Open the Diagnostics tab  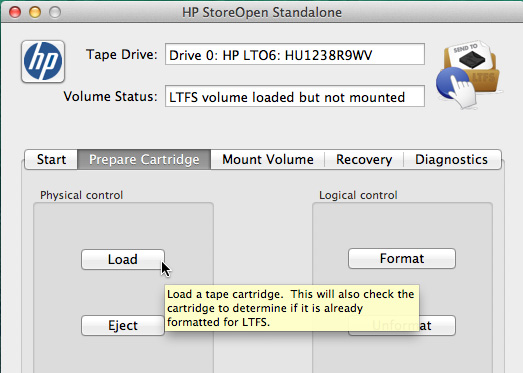452,159
